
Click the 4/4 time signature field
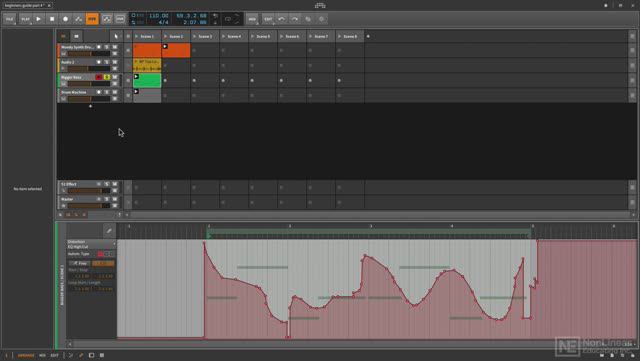pyautogui.click(x=163, y=22)
